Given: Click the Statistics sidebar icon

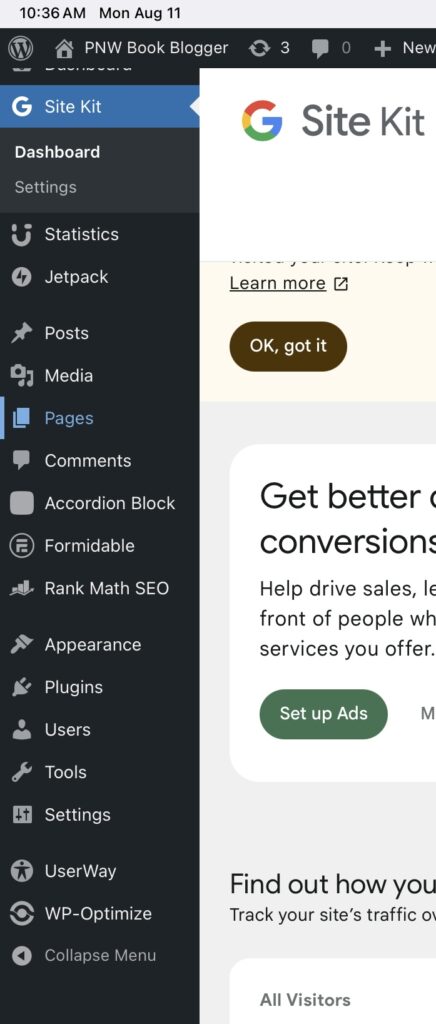Looking at the screenshot, I should pyautogui.click(x=22, y=234).
